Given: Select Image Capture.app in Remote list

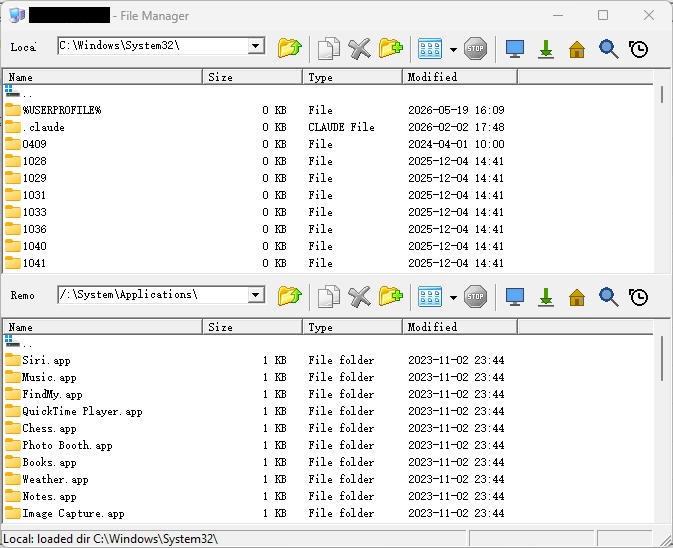Looking at the screenshot, I should (65, 513).
